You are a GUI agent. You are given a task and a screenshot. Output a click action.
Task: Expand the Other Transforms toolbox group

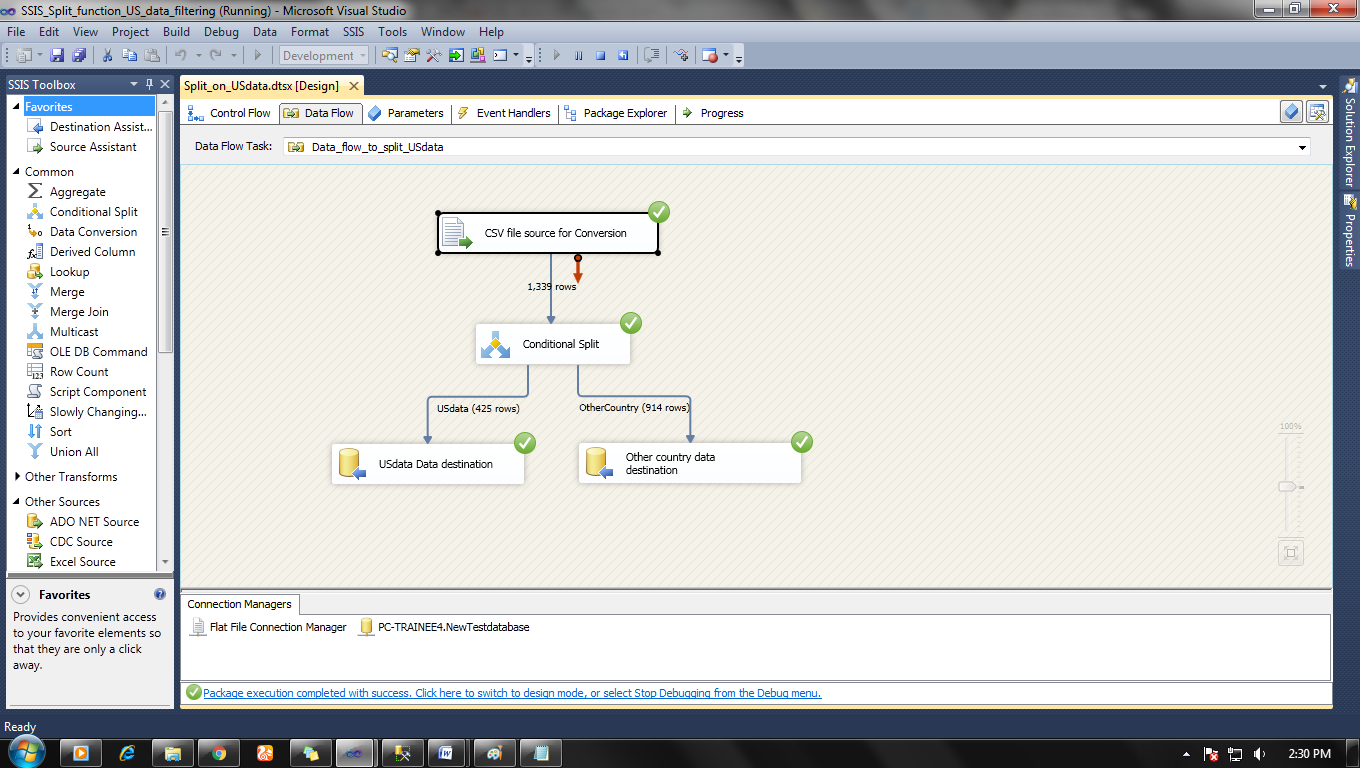tap(16, 477)
